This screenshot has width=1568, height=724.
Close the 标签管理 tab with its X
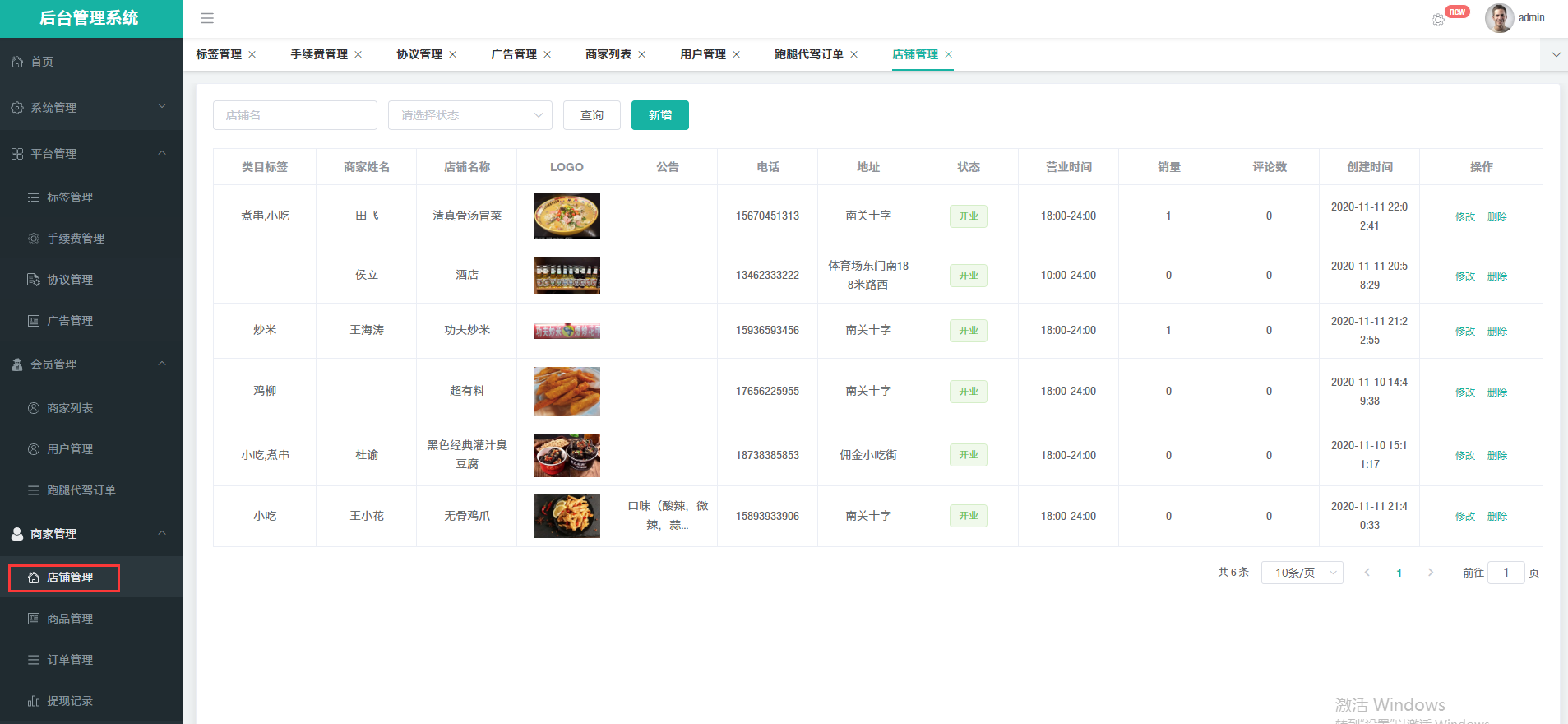pyautogui.click(x=252, y=54)
